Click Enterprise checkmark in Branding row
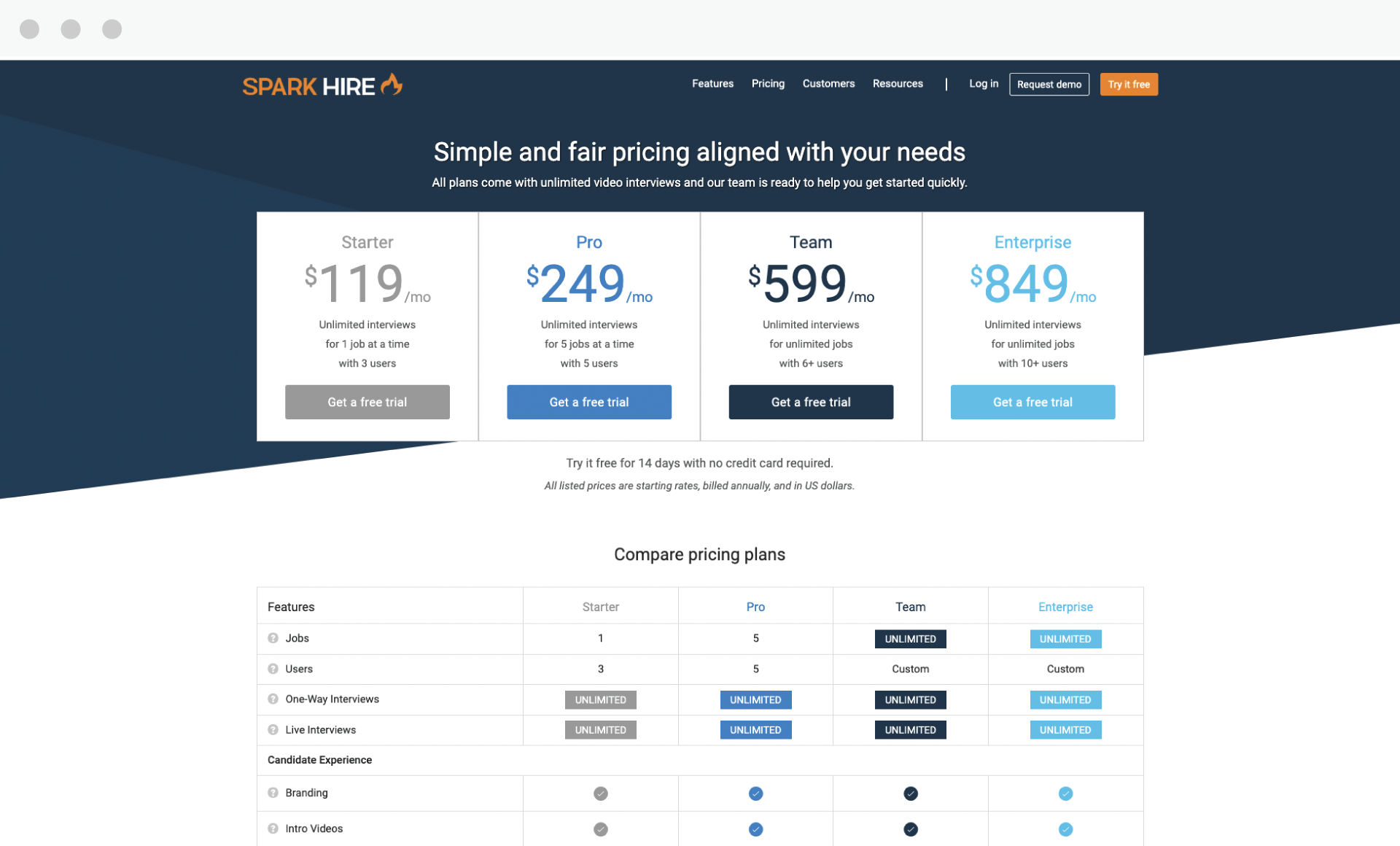 pos(1065,793)
